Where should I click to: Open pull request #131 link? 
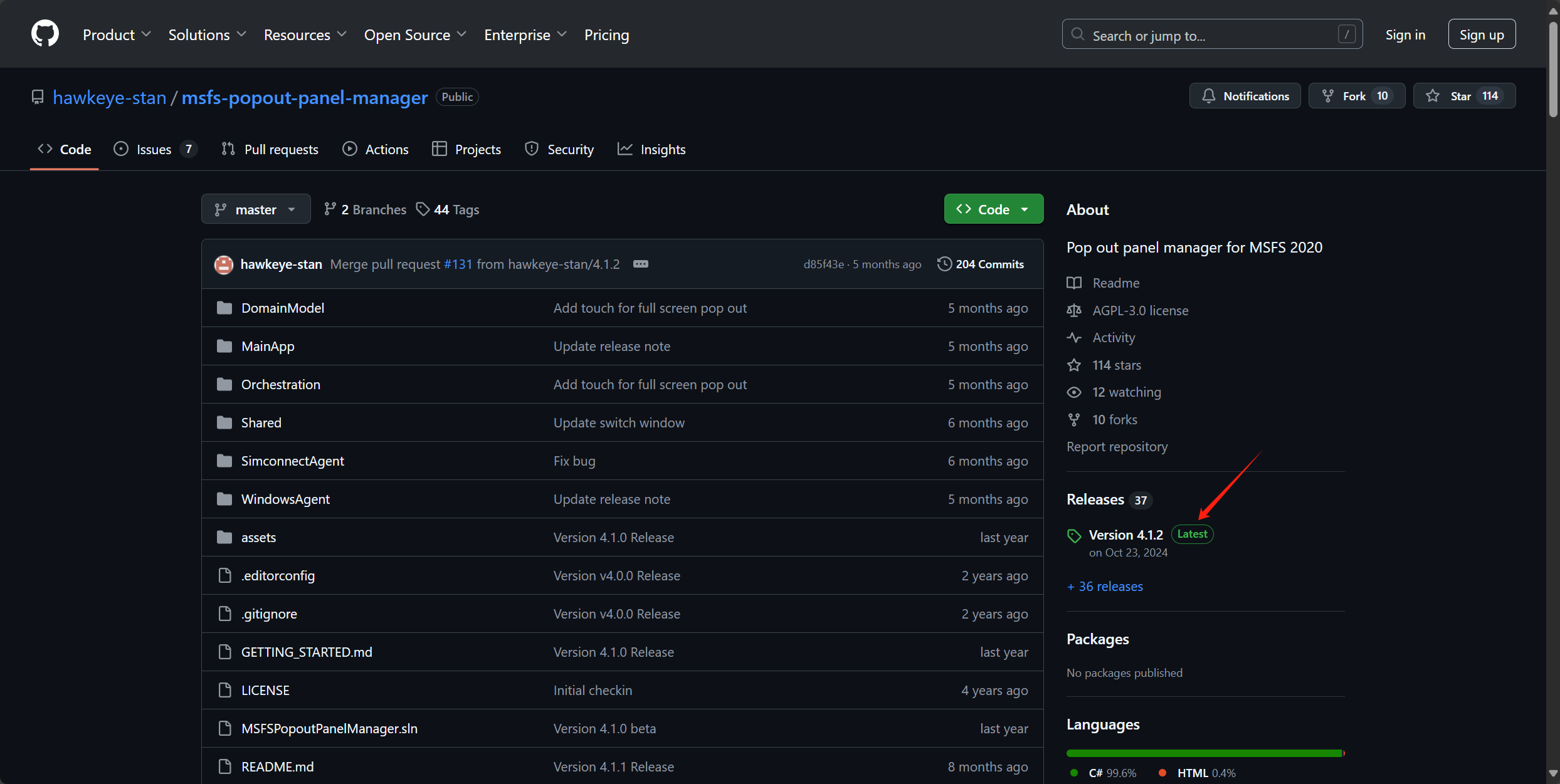(x=458, y=264)
